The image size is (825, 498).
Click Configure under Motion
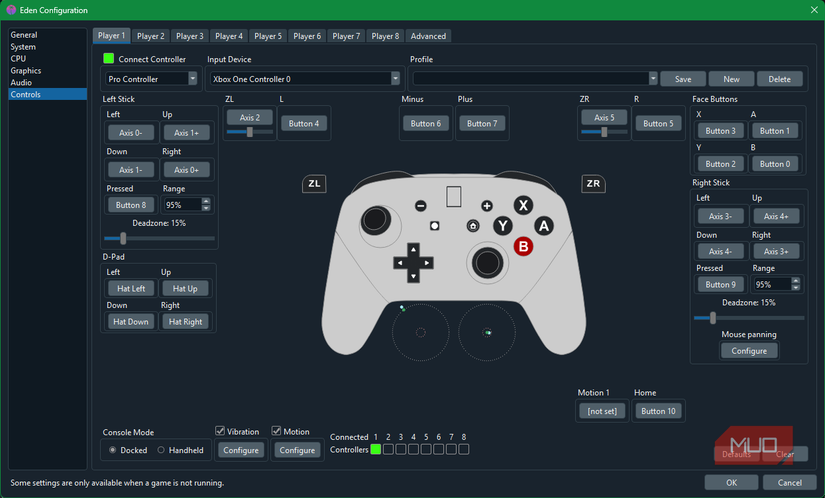click(x=297, y=450)
